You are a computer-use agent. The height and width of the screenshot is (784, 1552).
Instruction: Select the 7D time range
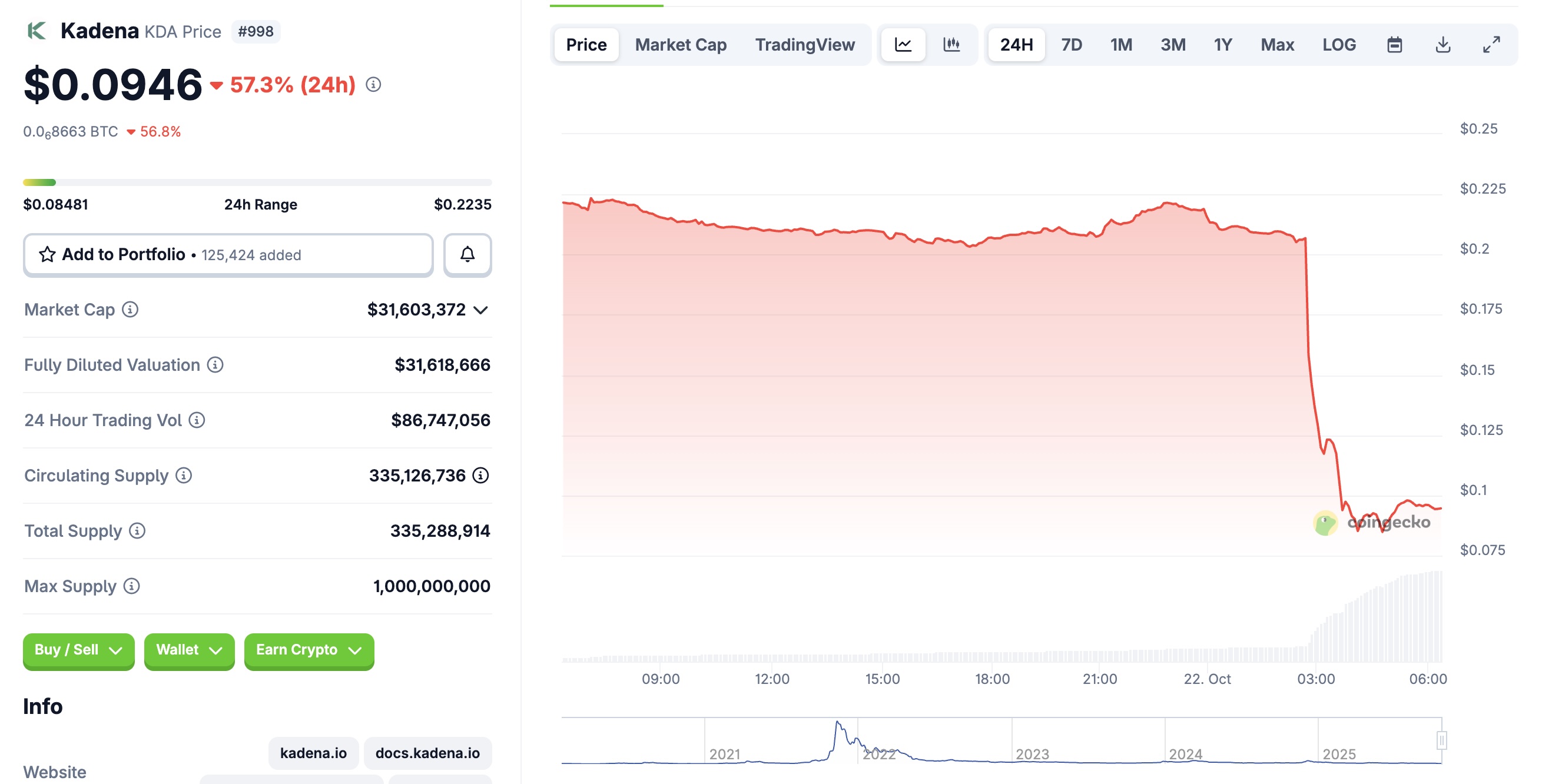tap(1071, 45)
